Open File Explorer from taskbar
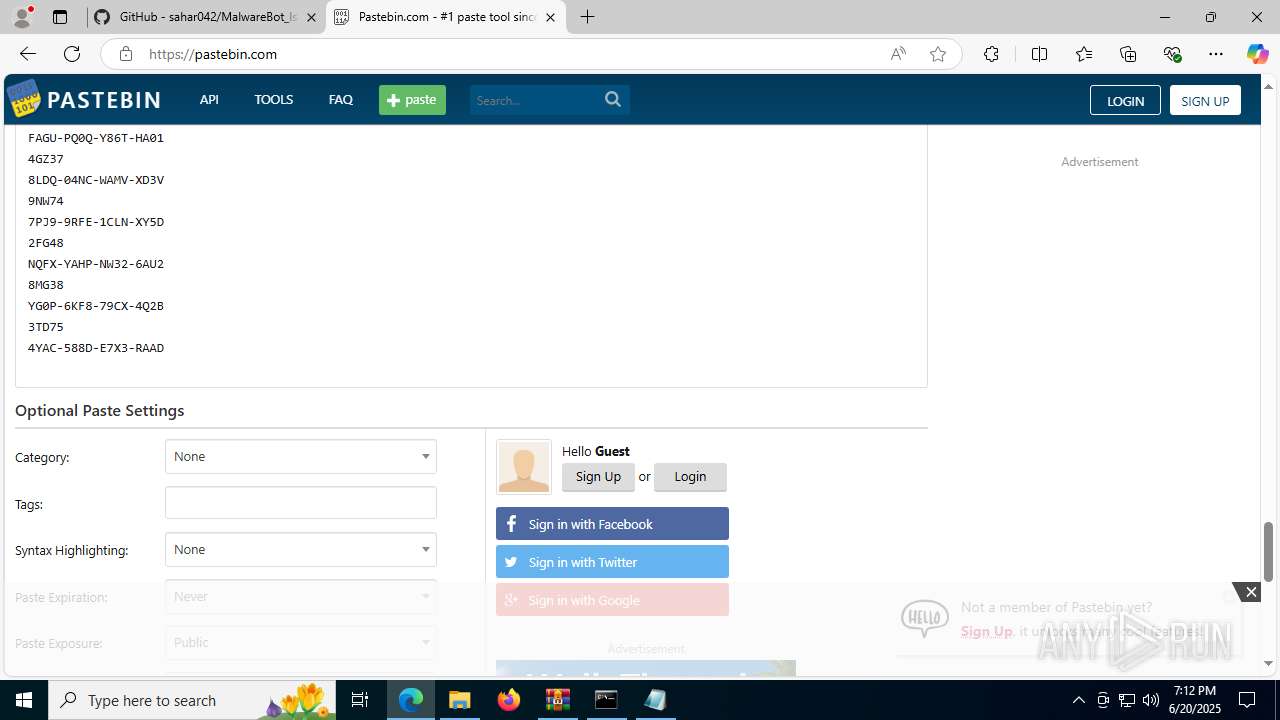 click(x=460, y=700)
